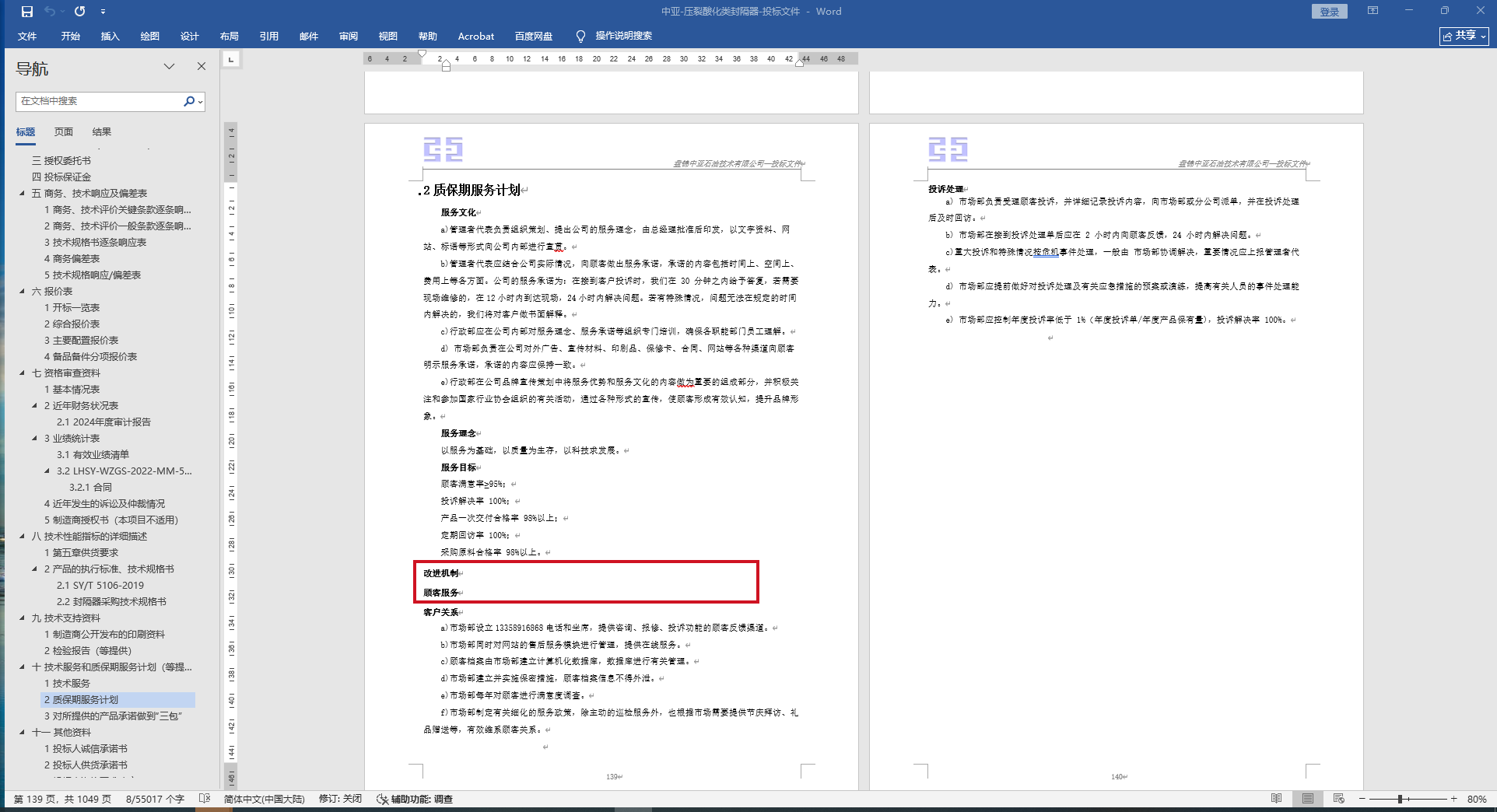Open the 帮助 ribbon tab
The width and height of the screenshot is (1497, 812).
428,36
